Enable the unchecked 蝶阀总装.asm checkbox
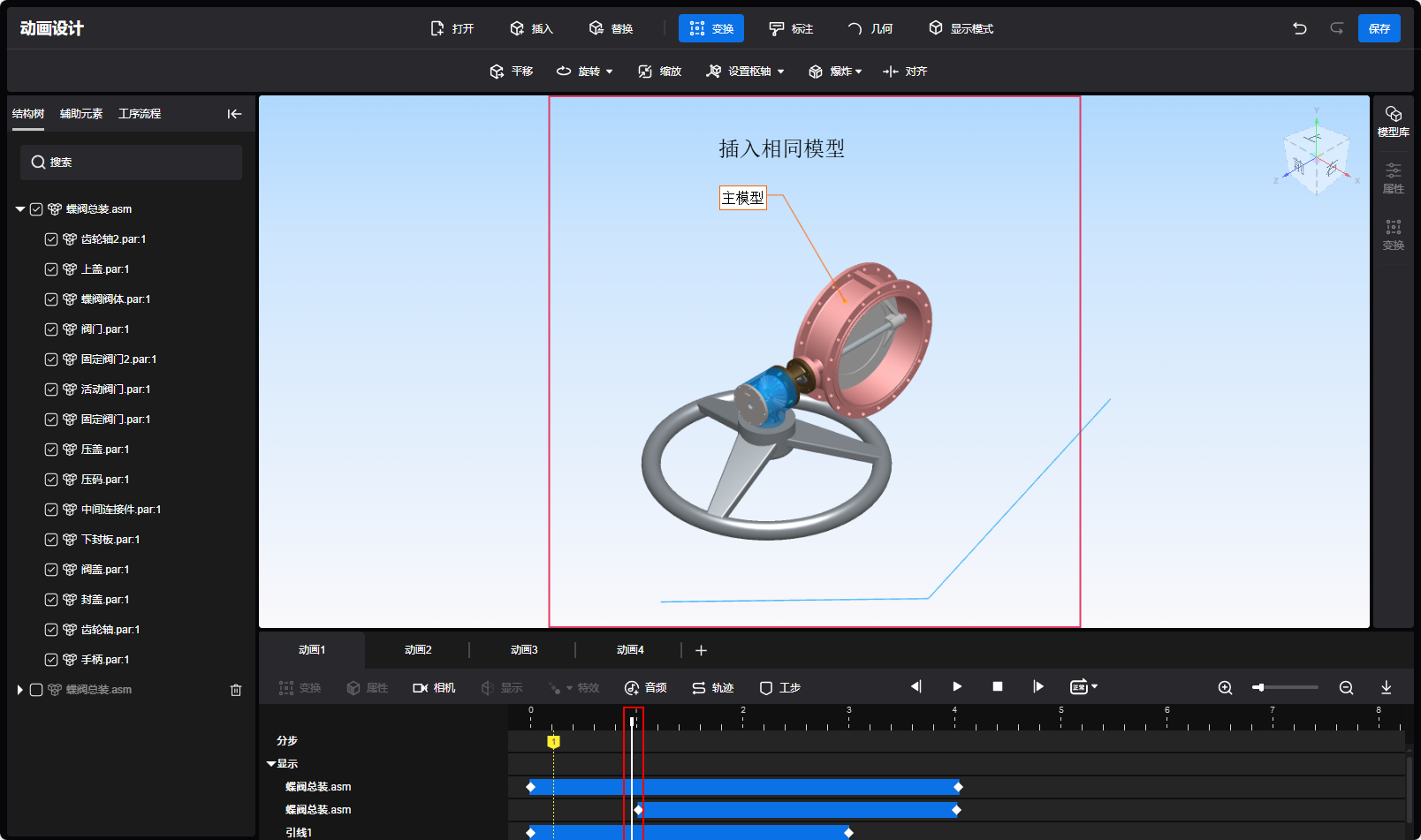Image resolution: width=1421 pixels, height=840 pixels. 36,690
